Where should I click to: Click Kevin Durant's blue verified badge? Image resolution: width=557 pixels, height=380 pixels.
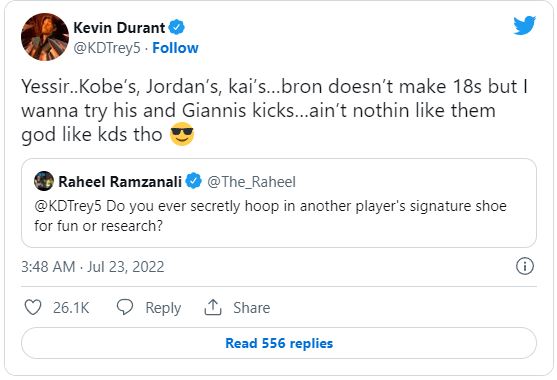[x=176, y=27]
